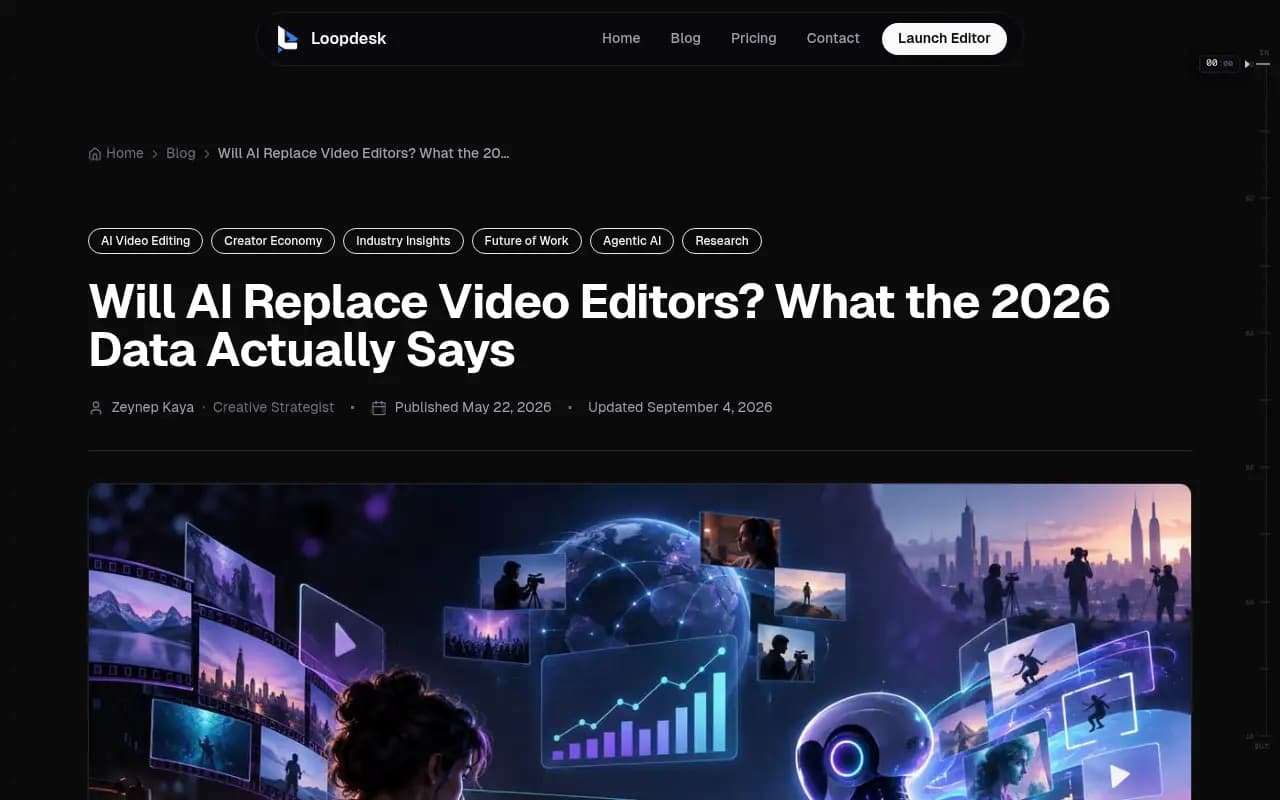Viewport: 1280px width, 800px height.
Task: Click the Loopdesk brand name
Action: pyautogui.click(x=348, y=39)
